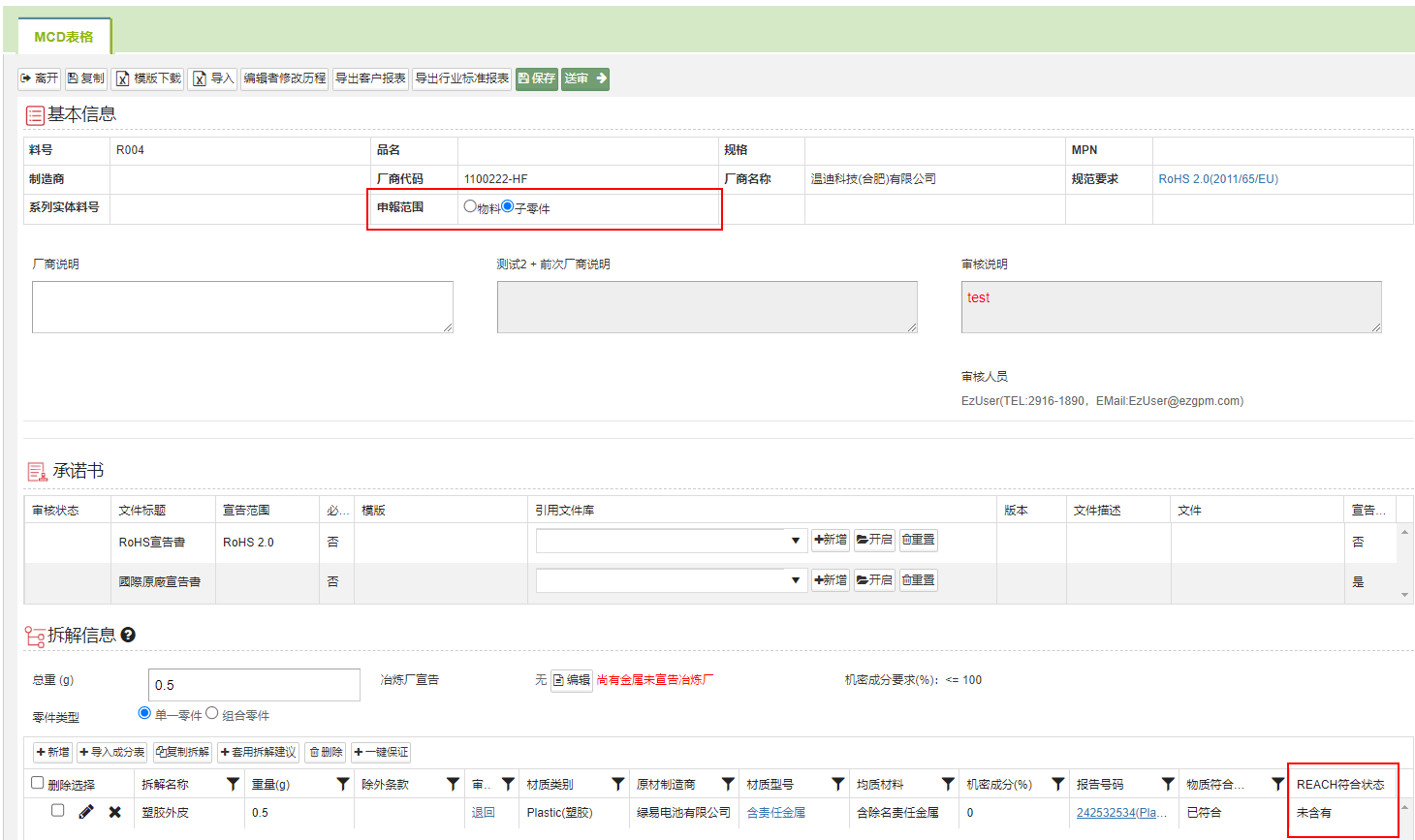Click the R004 part number value
Image resolution: width=1415 pixels, height=840 pixels.
[x=130, y=150]
